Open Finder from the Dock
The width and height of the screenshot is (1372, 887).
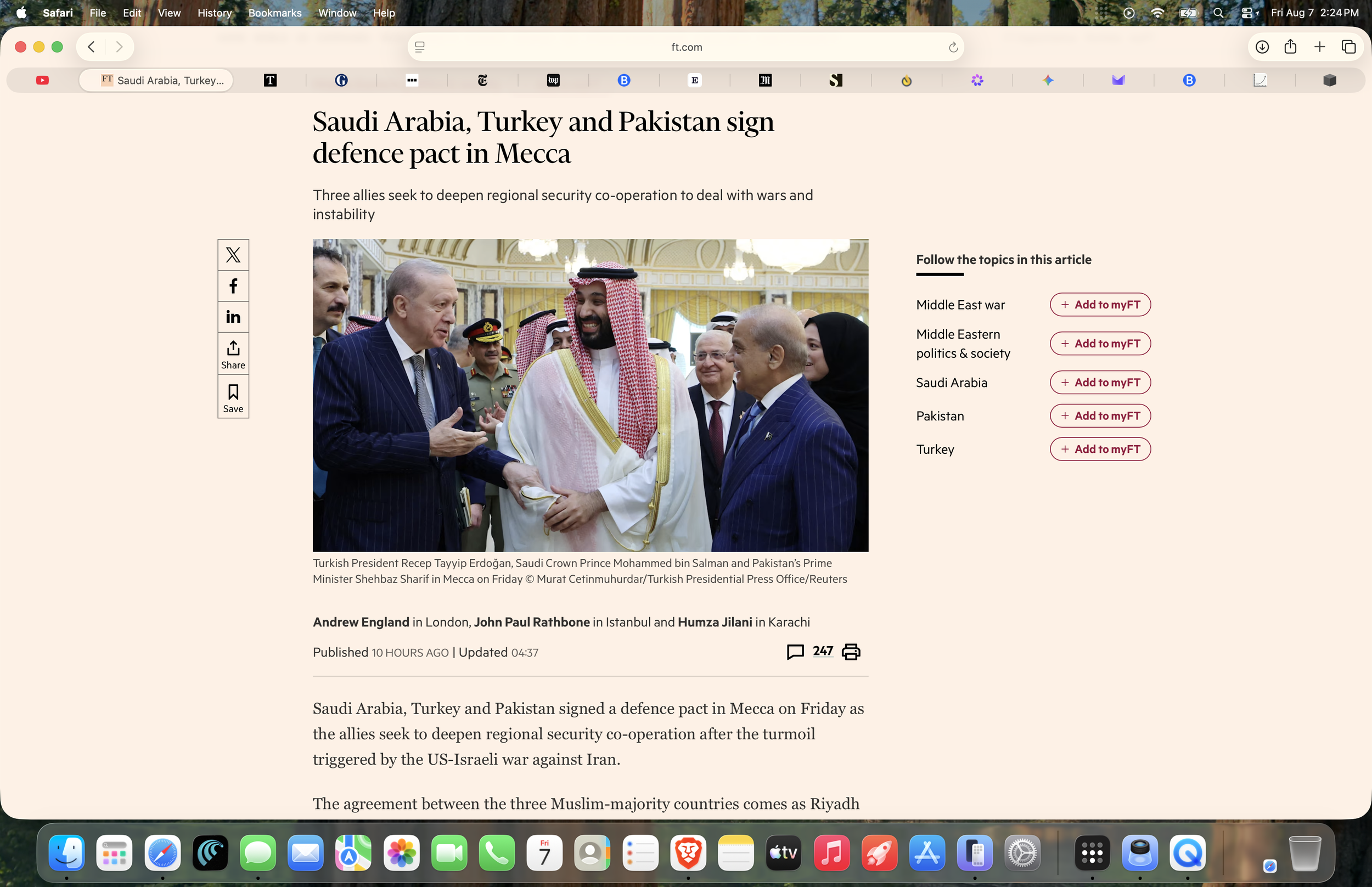pyautogui.click(x=67, y=852)
